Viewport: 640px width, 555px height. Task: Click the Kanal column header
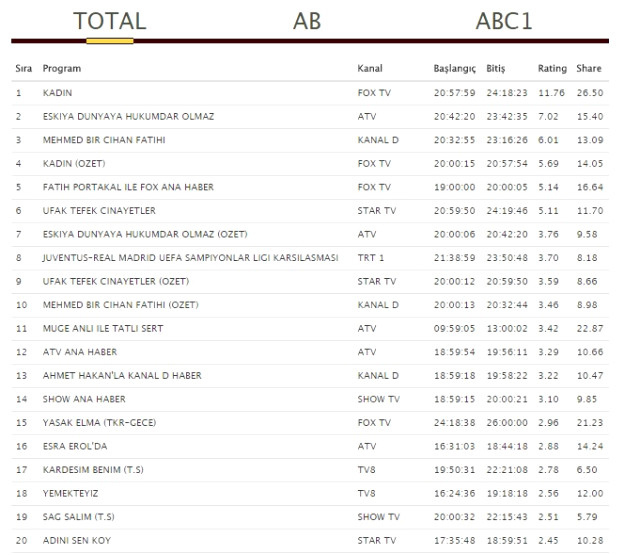coord(370,69)
